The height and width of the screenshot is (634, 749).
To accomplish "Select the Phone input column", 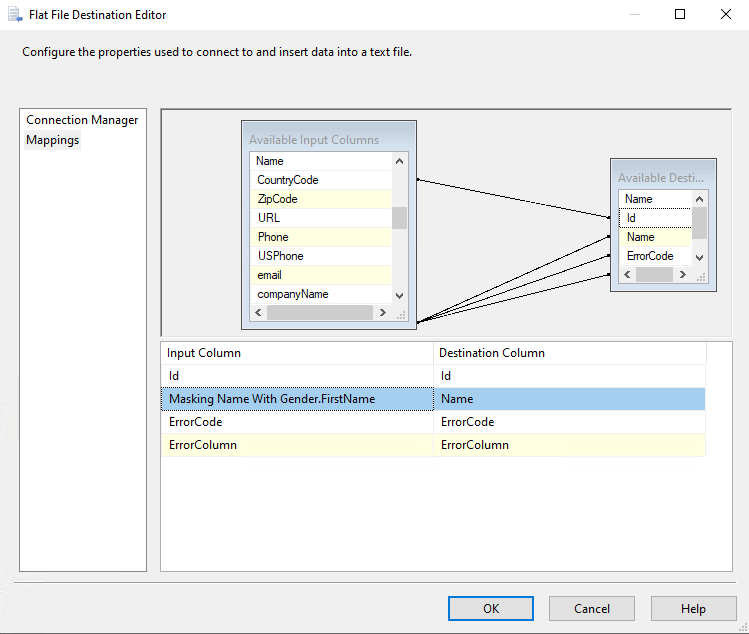I will click(273, 237).
